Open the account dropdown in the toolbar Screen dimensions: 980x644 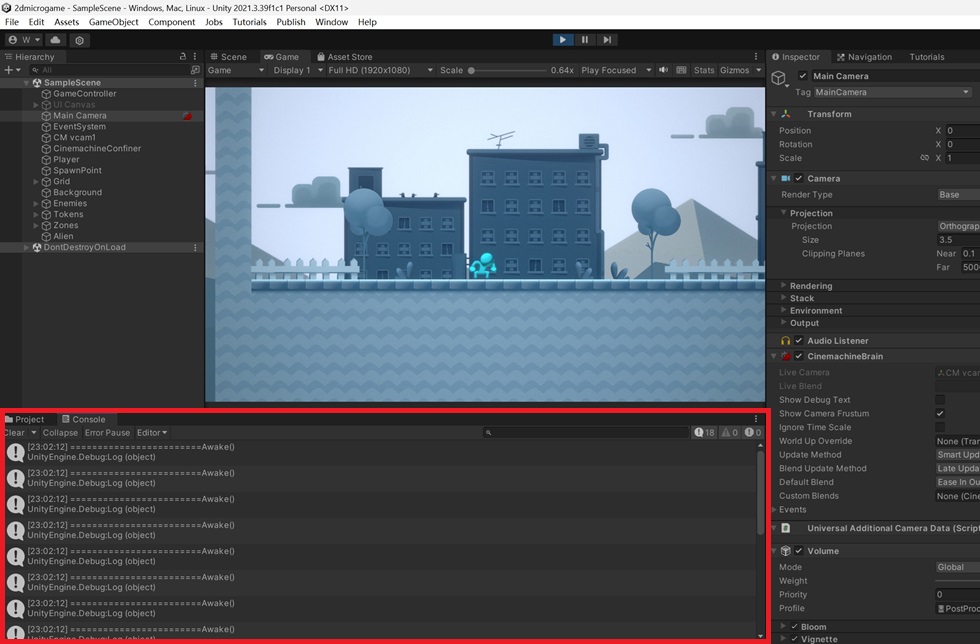point(24,39)
